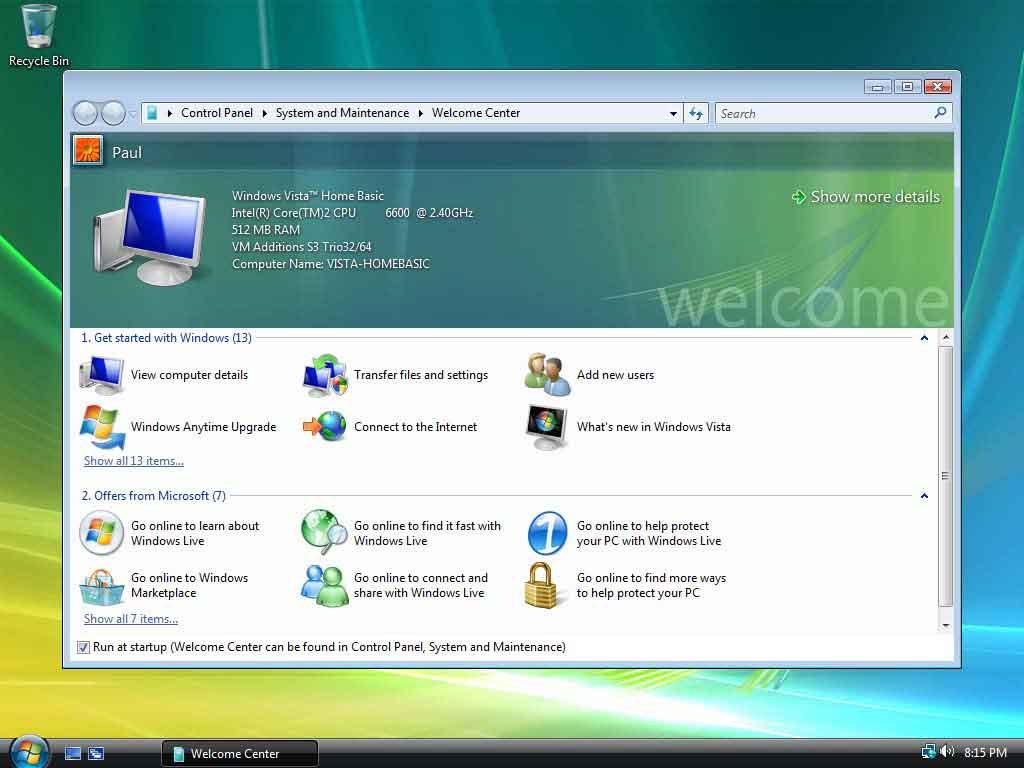Collapse the Get started with Windows section

click(923, 338)
